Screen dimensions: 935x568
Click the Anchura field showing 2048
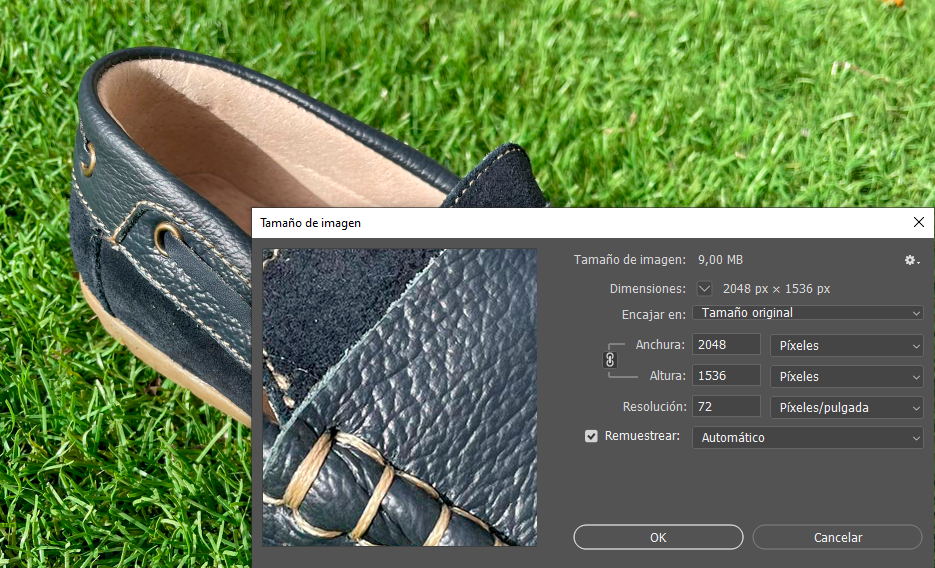(x=726, y=344)
